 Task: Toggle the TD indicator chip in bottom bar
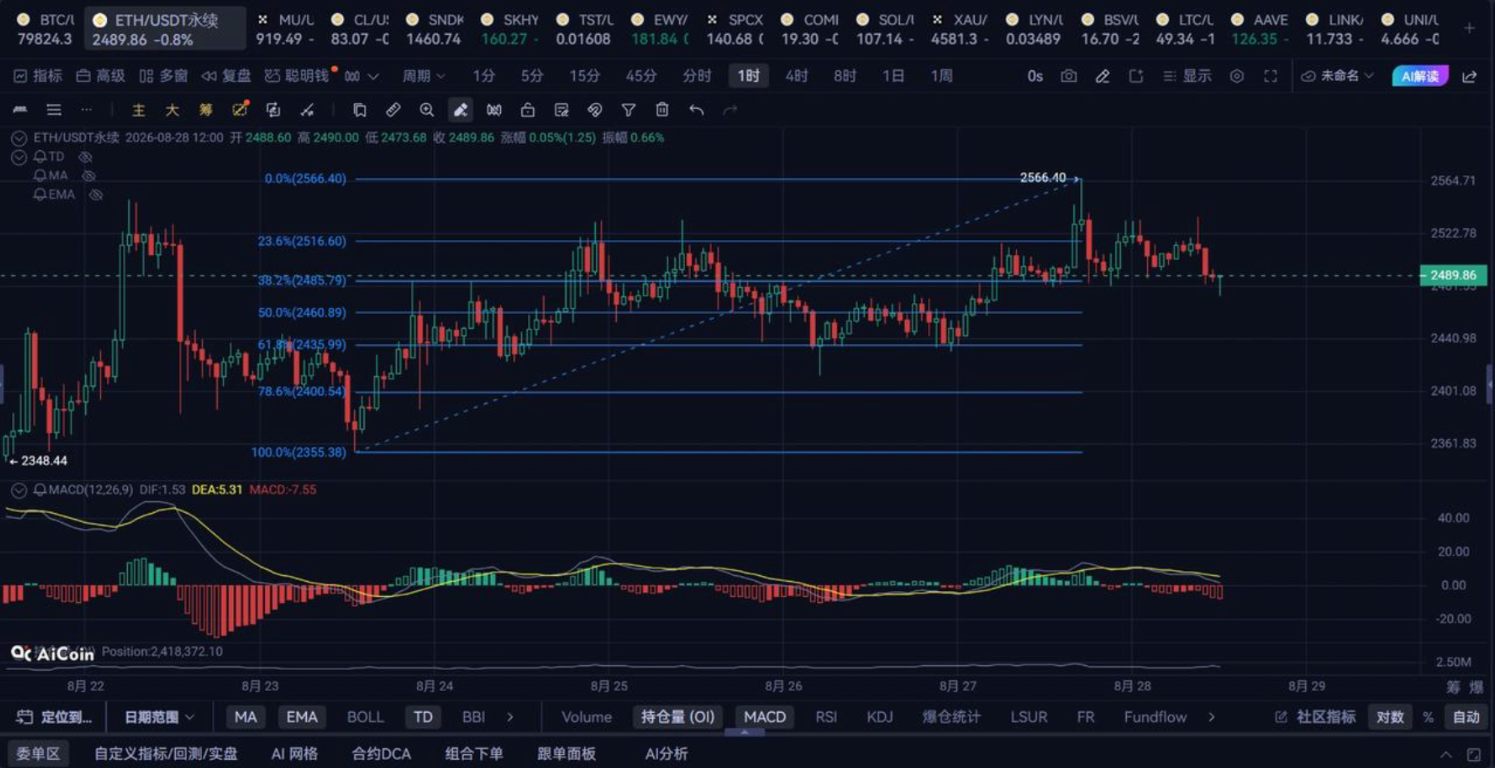tap(423, 717)
